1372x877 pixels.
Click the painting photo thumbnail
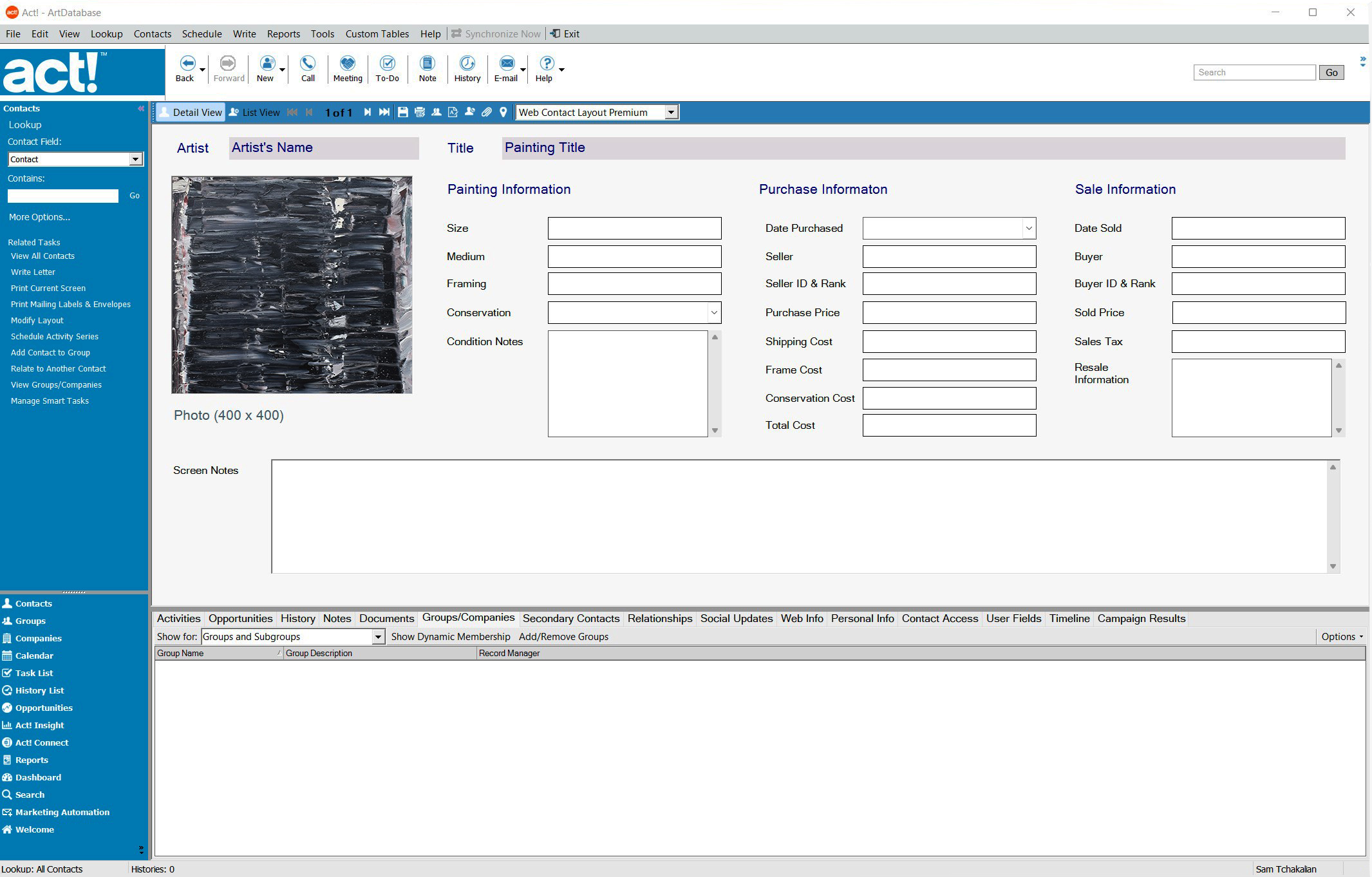click(291, 285)
